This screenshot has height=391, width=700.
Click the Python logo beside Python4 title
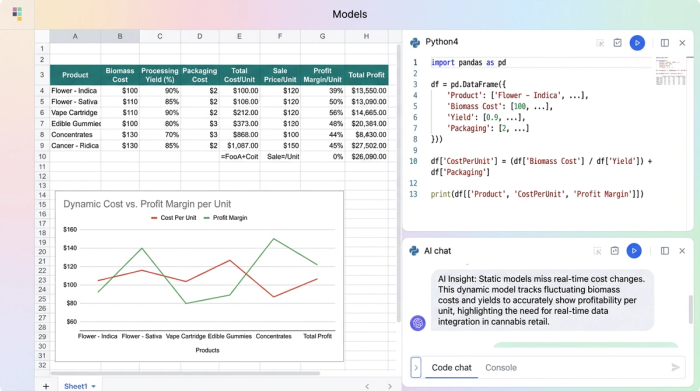pos(415,42)
